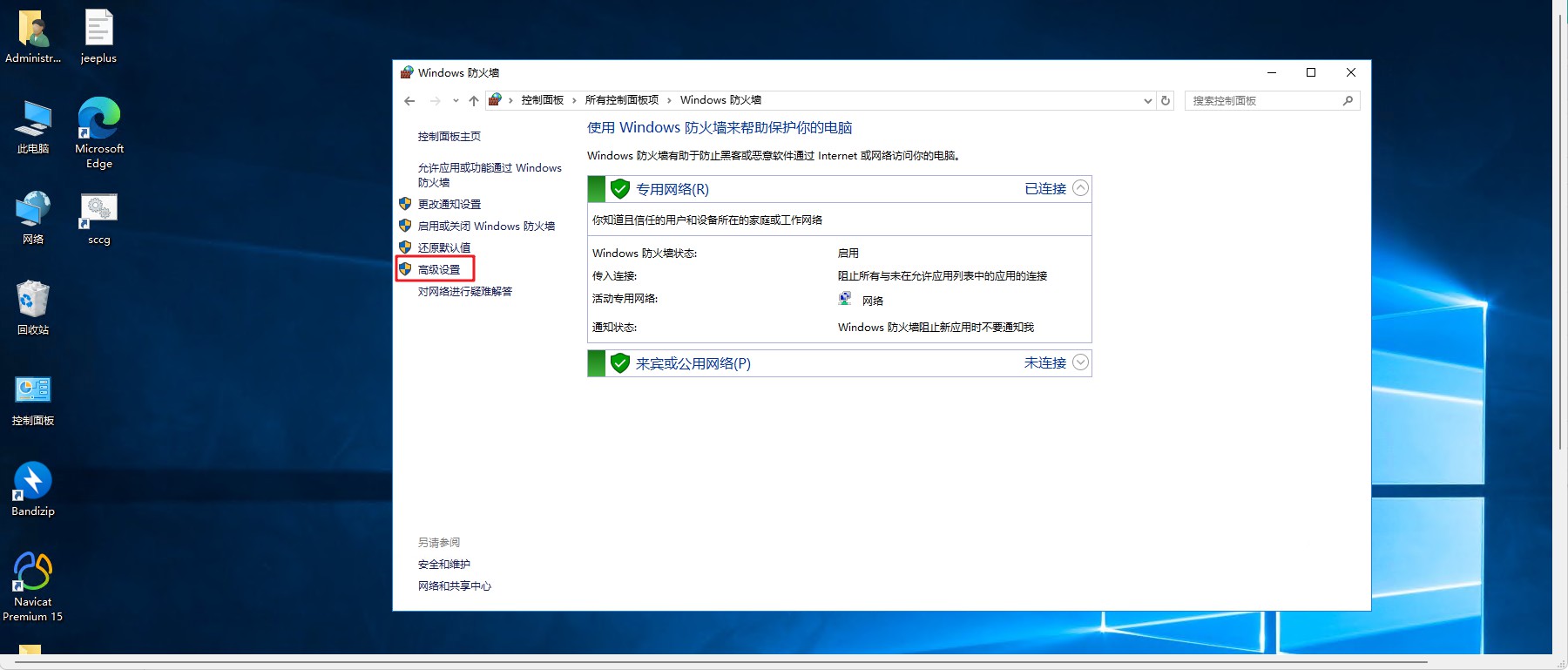Screen dimensions: 1568x670
Task: Select the Bandizip desktop shortcut
Action: (33, 489)
